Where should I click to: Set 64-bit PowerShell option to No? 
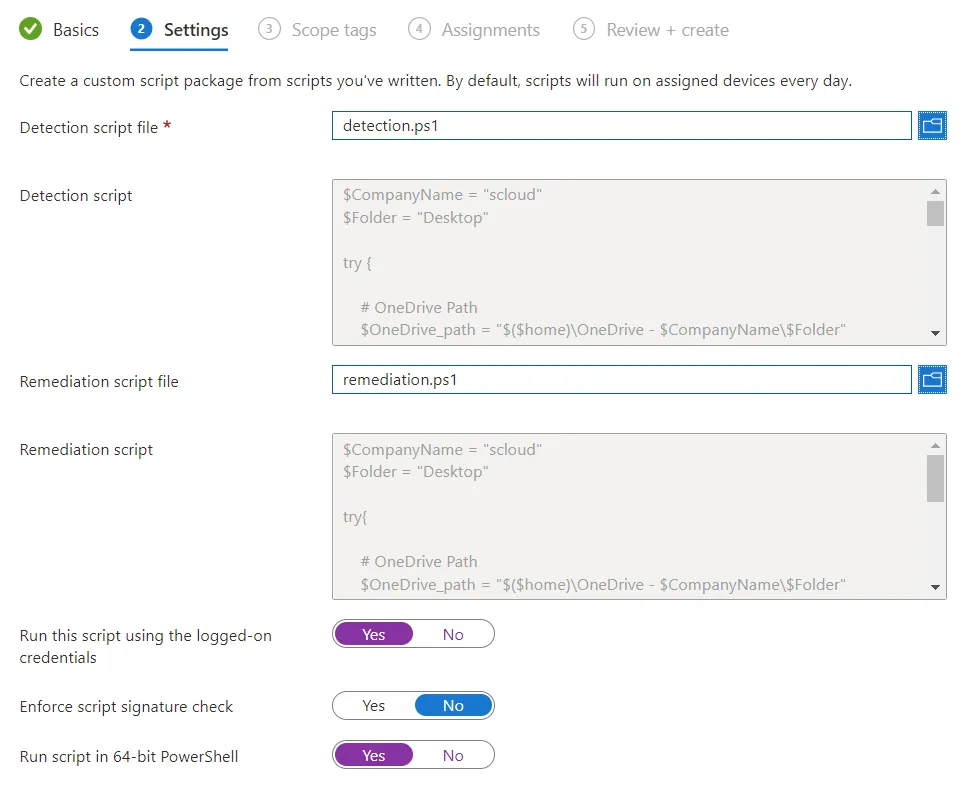pos(453,755)
